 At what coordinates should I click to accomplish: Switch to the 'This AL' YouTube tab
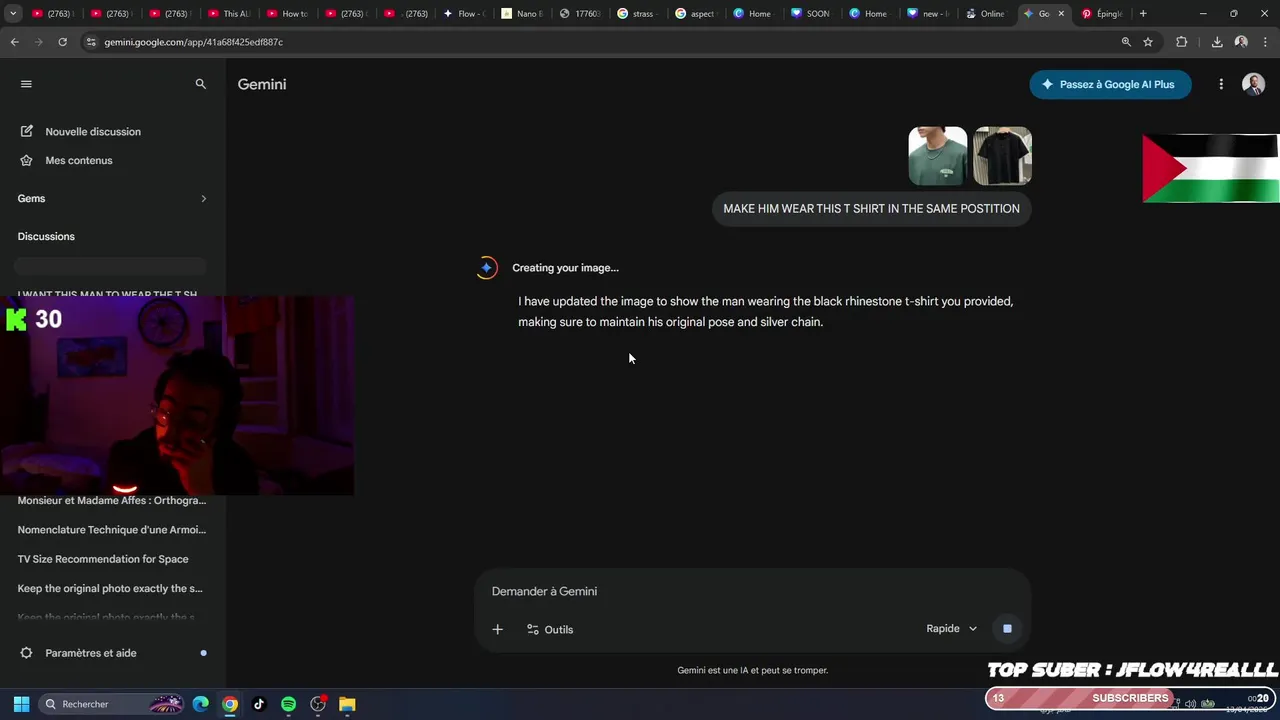[x=228, y=13]
